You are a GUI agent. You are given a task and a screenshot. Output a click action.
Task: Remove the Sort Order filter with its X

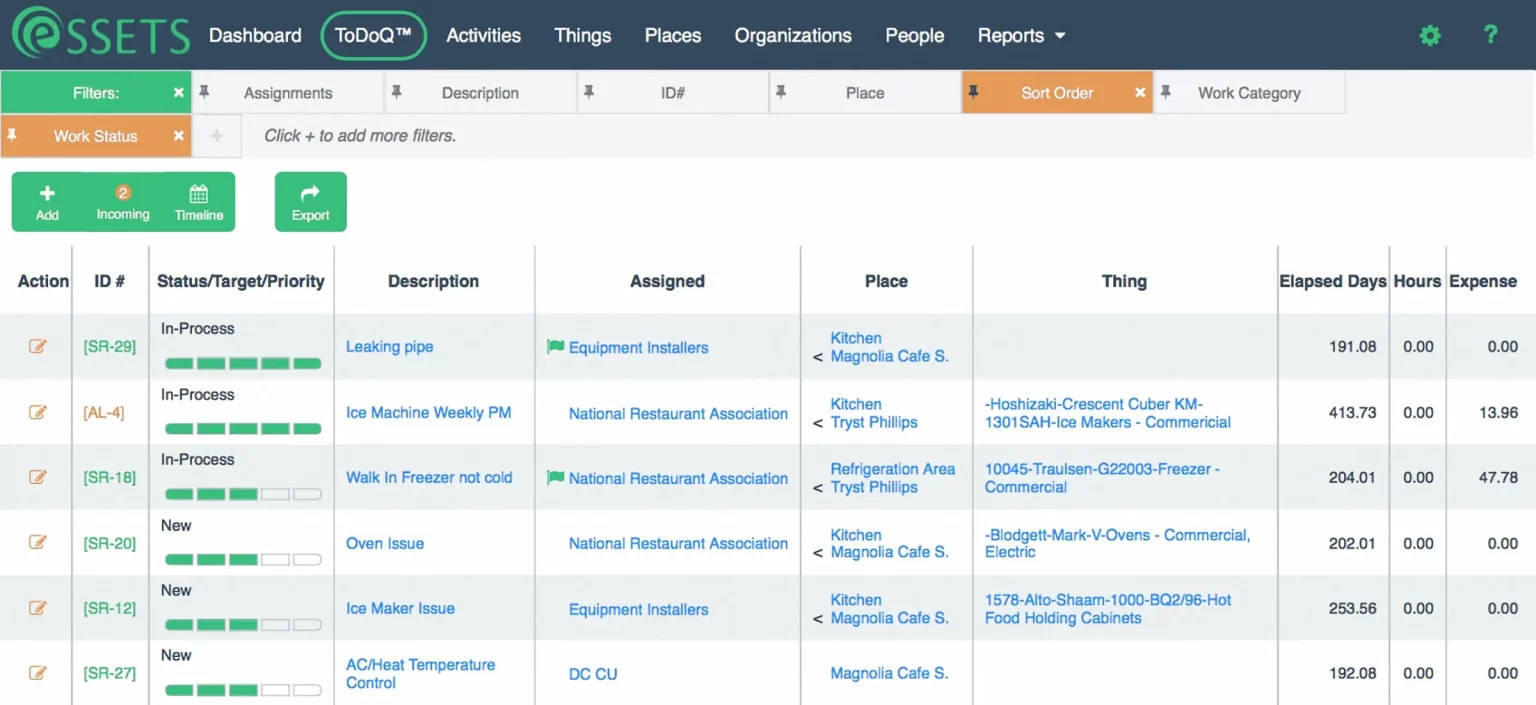(1140, 93)
